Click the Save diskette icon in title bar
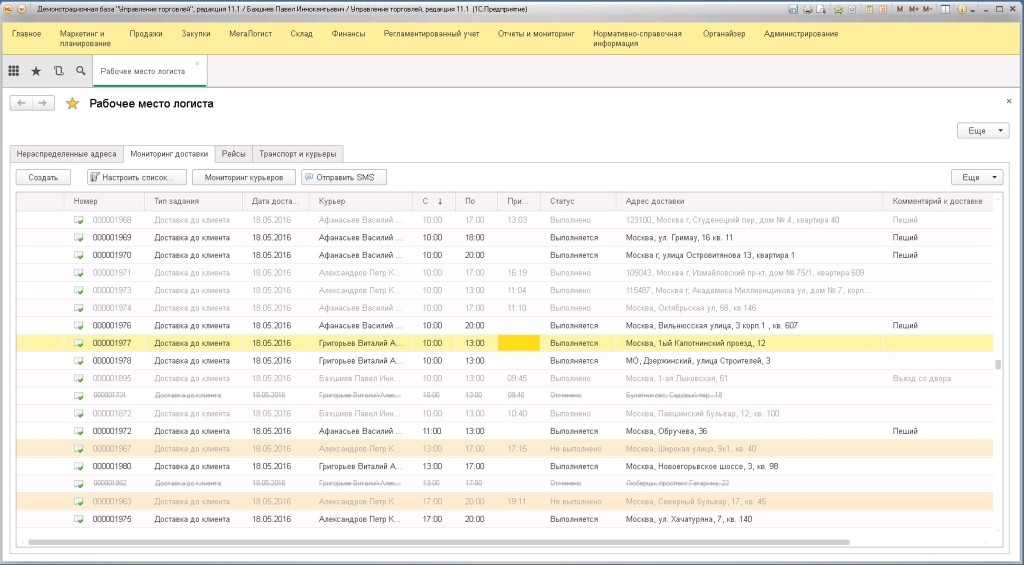Viewport: 1024px width, 565px height. [793, 9]
